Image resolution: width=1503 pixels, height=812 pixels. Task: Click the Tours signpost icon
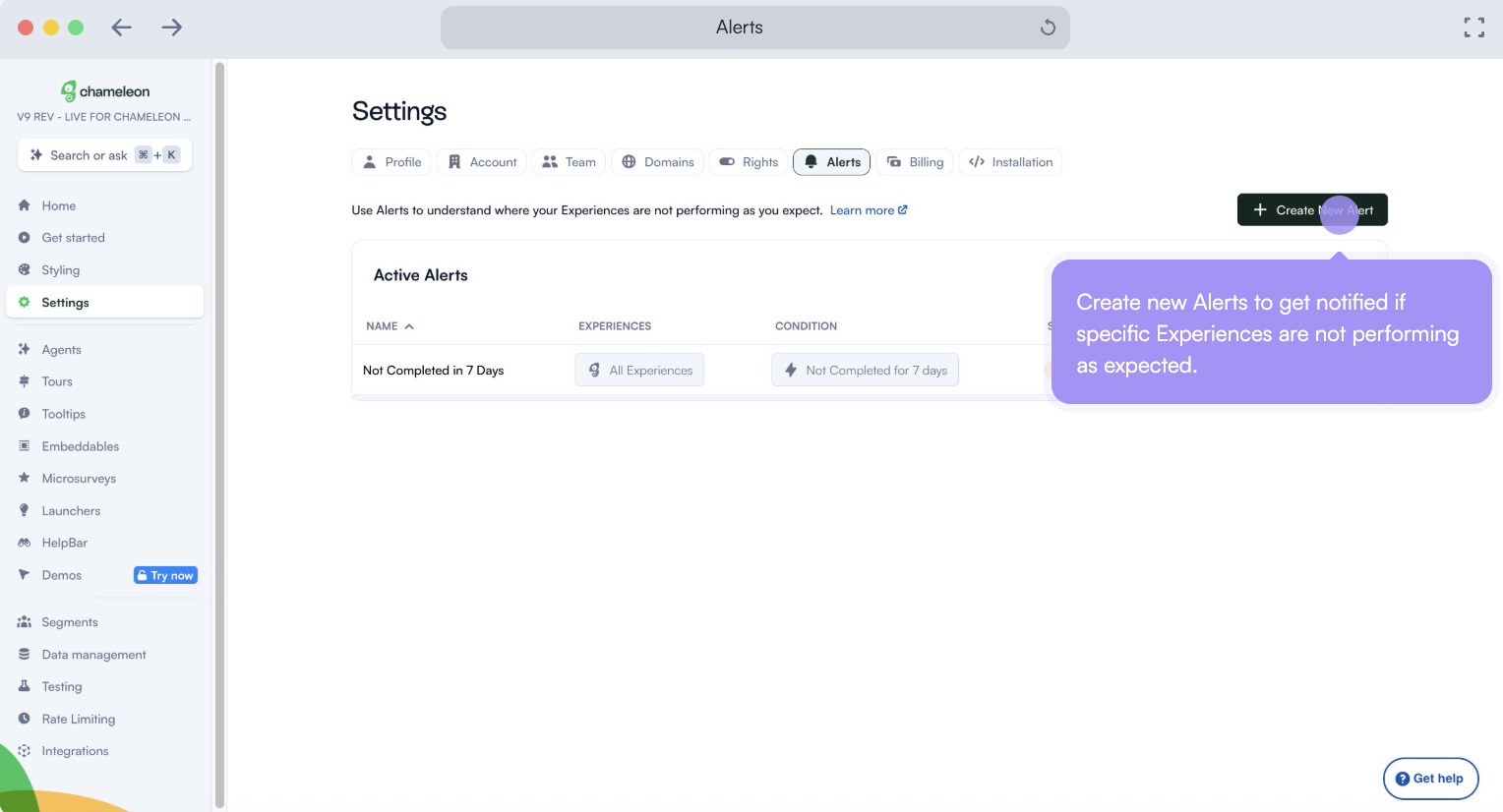point(24,381)
